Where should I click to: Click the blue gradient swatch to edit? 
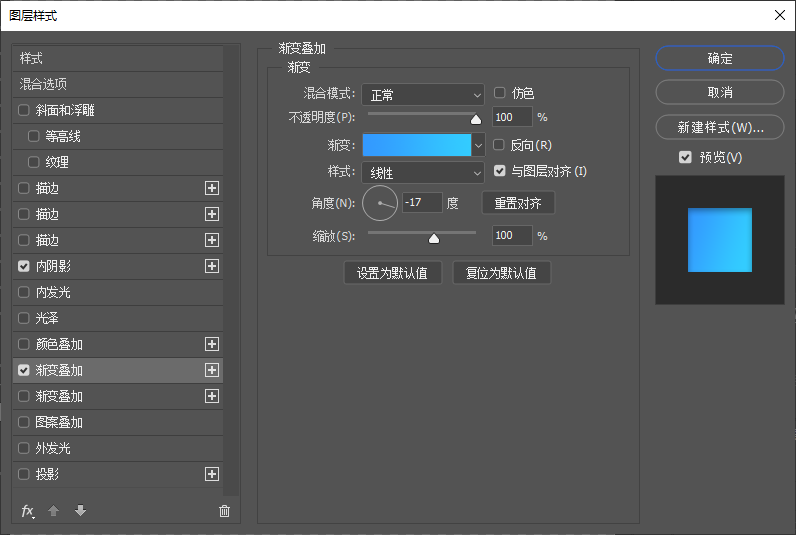point(417,145)
